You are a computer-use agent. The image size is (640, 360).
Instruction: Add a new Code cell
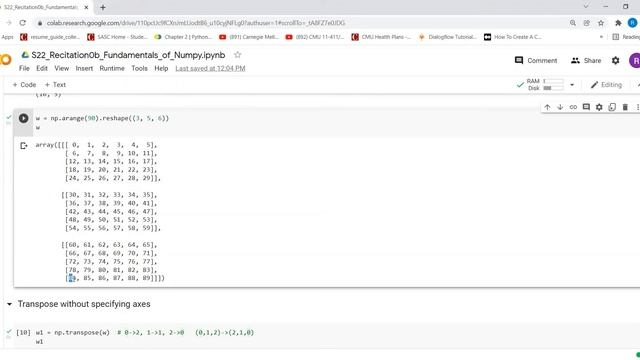pos(24,84)
